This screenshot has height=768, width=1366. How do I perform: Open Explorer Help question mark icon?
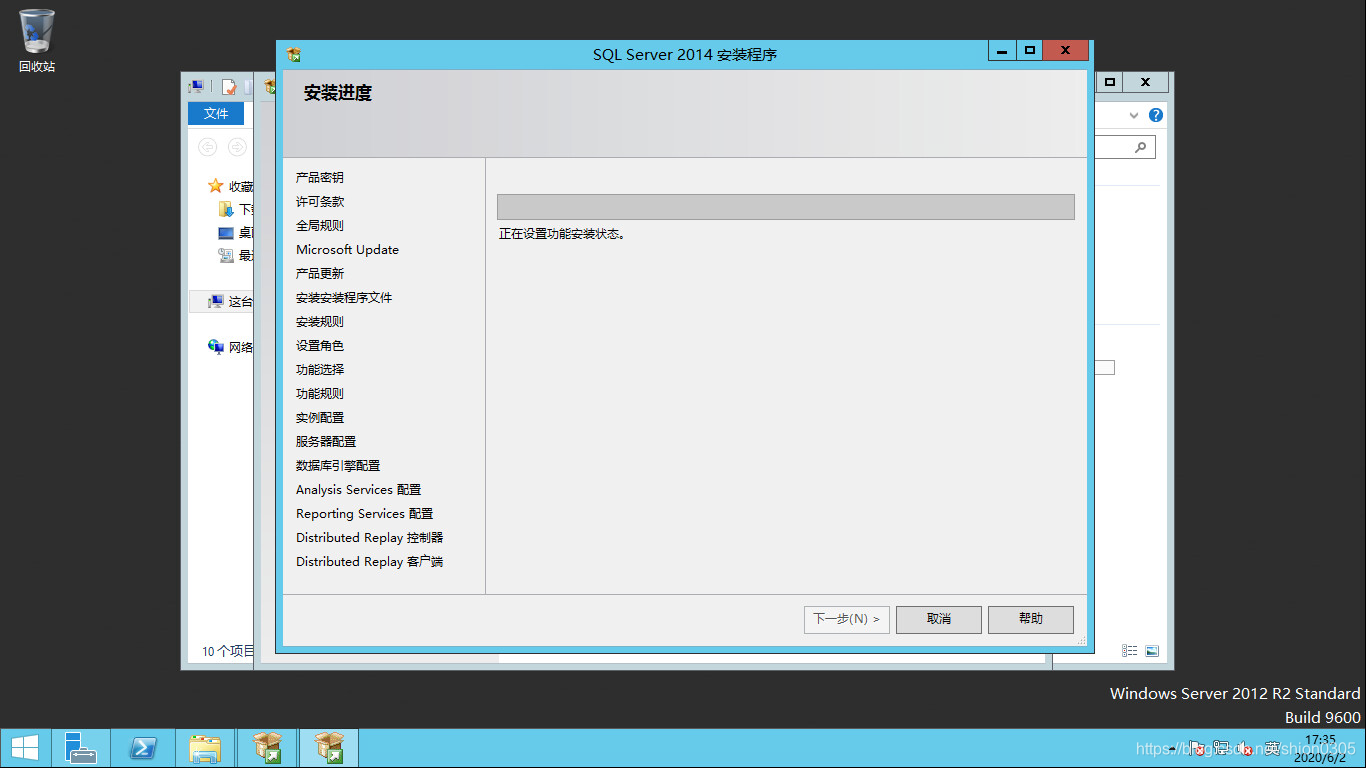(x=1156, y=115)
